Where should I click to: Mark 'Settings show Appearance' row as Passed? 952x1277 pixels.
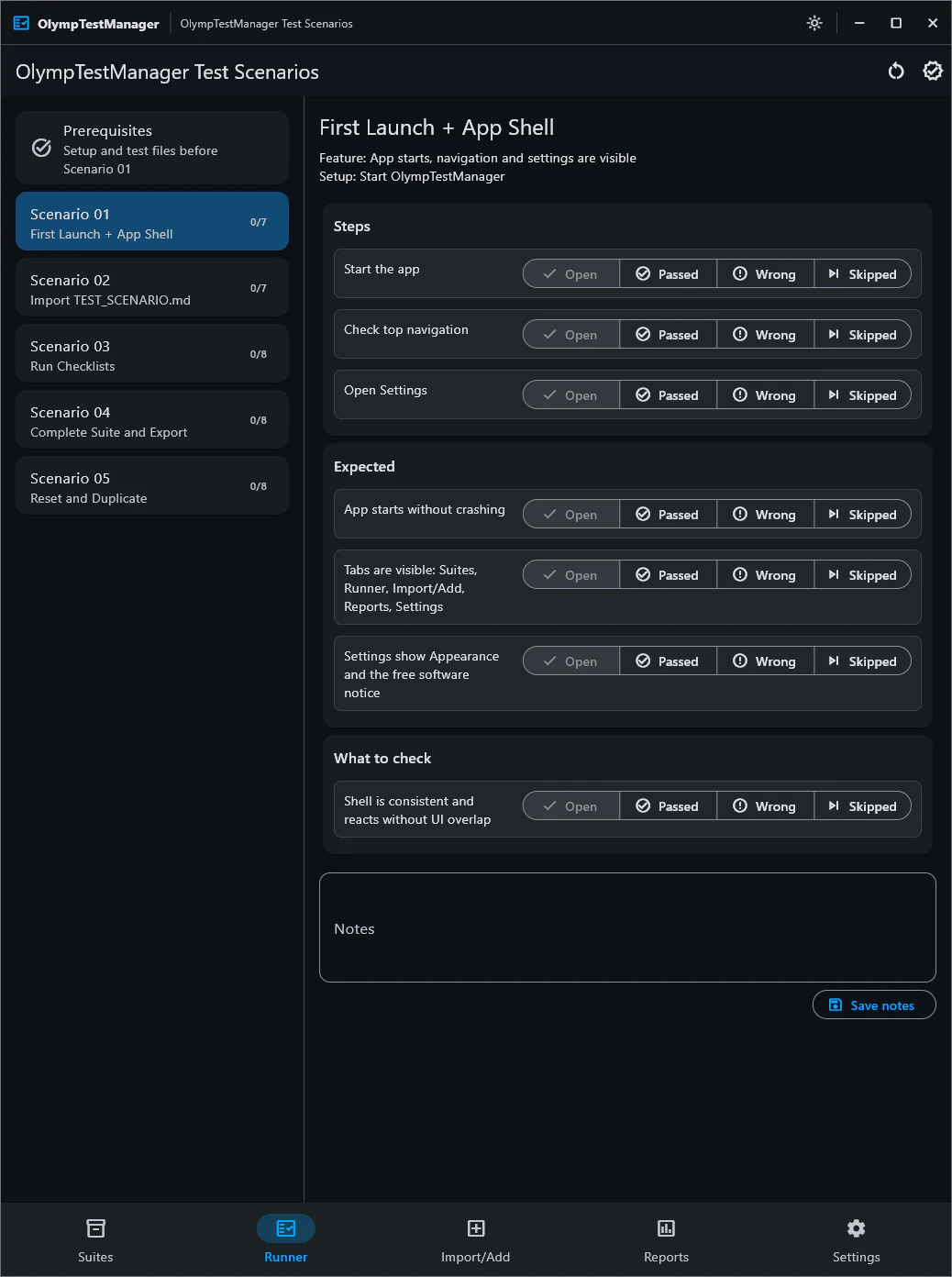pos(669,661)
